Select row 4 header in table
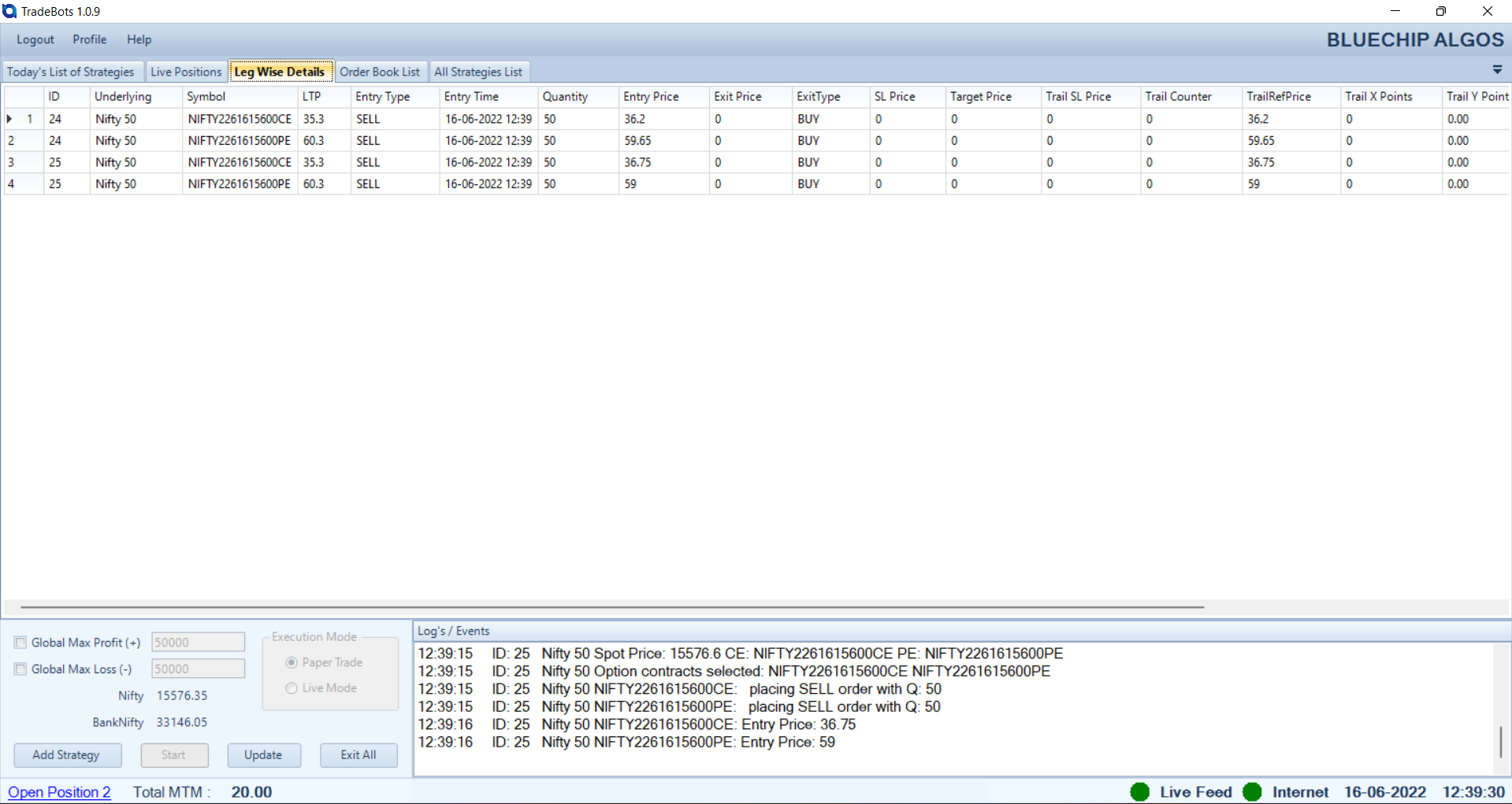This screenshot has width=1512, height=804. [x=24, y=183]
